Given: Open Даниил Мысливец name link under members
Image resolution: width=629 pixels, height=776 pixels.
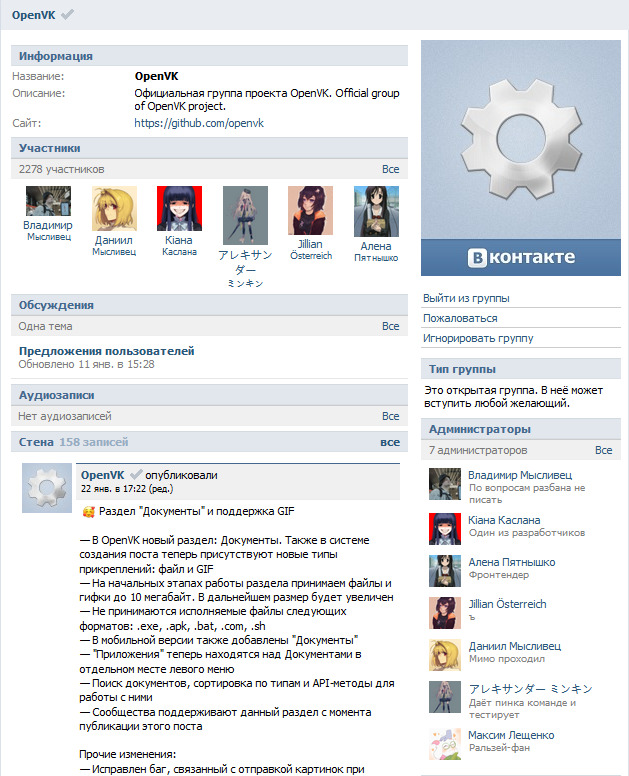Looking at the screenshot, I should pyautogui.click(x=114, y=245).
